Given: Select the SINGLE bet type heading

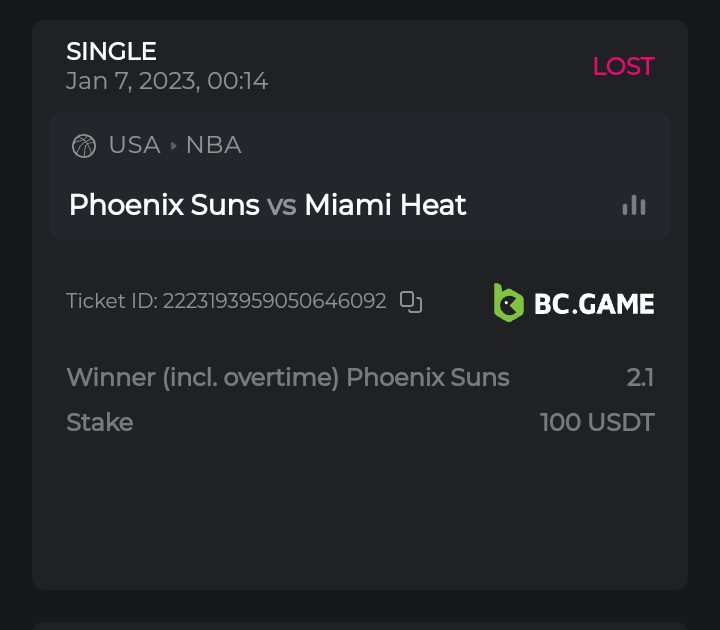Looking at the screenshot, I should tap(111, 51).
